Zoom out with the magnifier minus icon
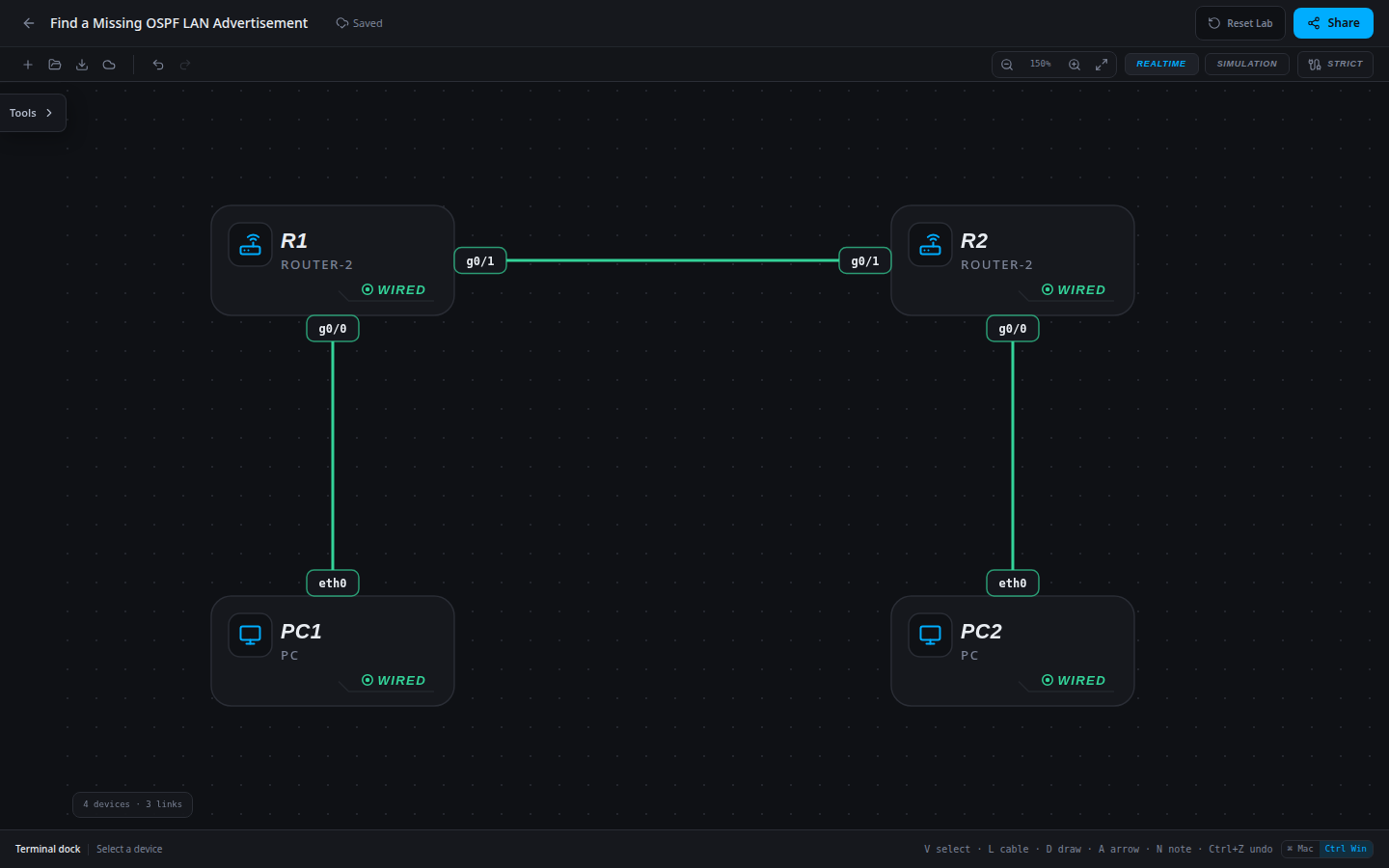The width and height of the screenshot is (1389, 868). pos(1007,65)
